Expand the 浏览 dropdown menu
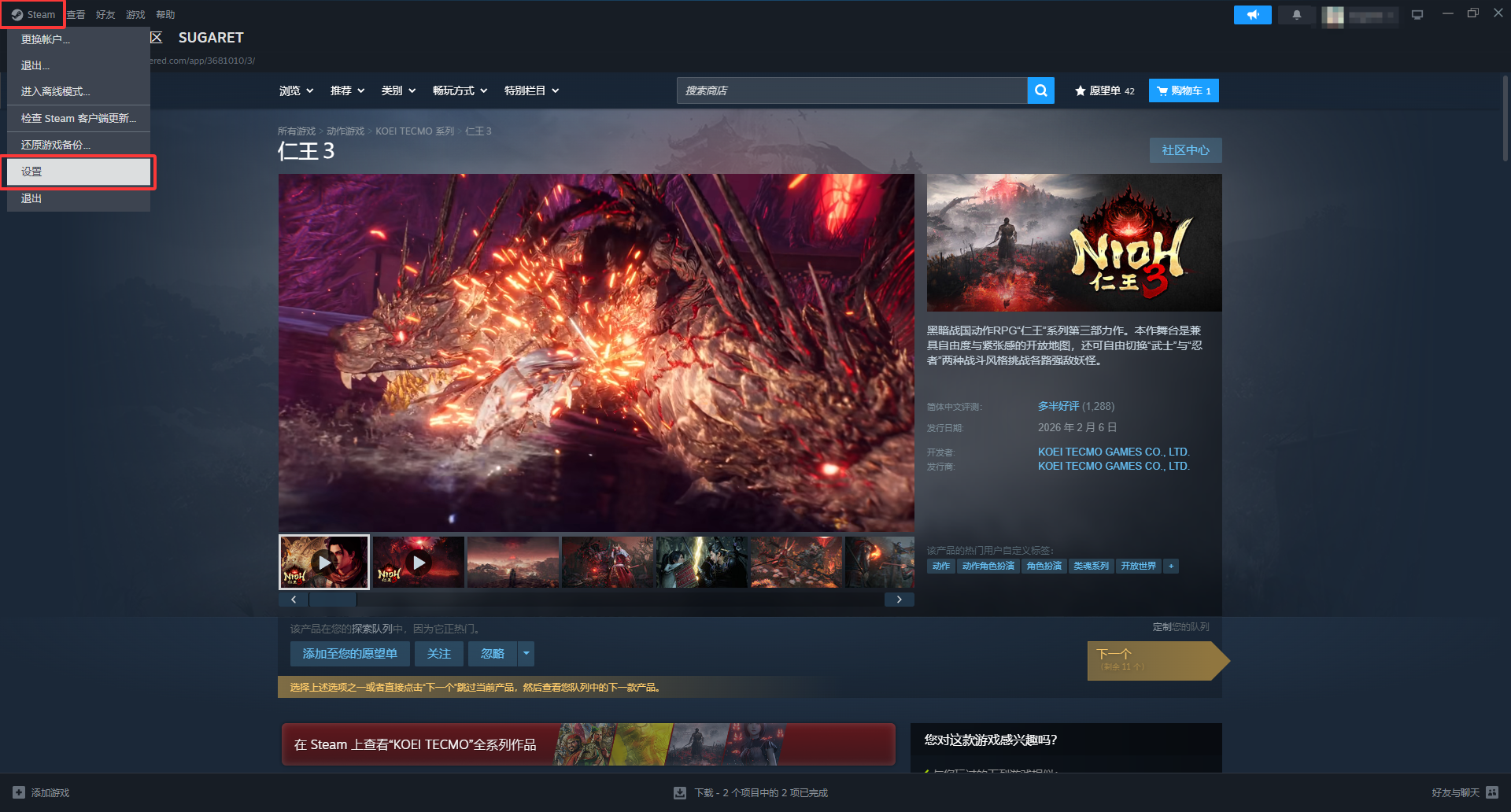This screenshot has height=812, width=1511. 296,90
